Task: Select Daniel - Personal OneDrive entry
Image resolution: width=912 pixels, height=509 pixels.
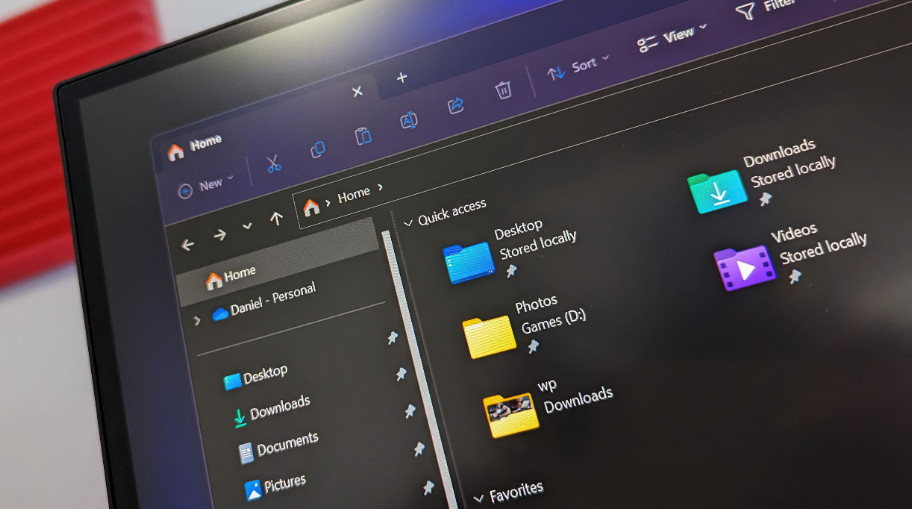Action: (273, 298)
